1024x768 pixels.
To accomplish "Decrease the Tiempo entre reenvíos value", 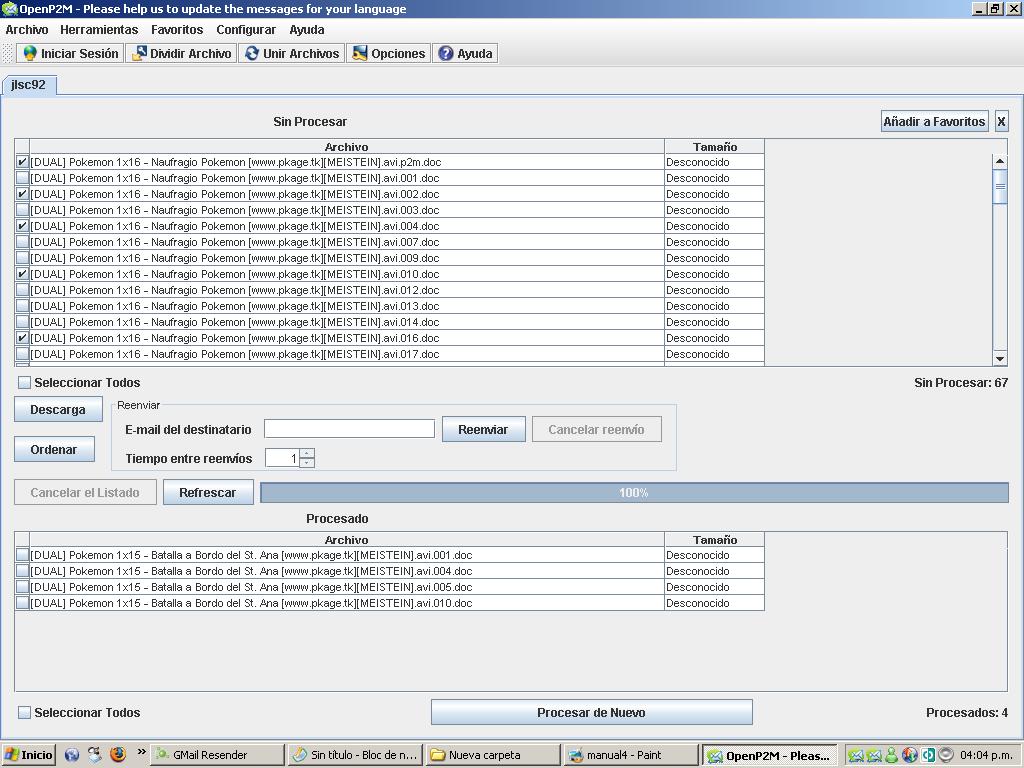I will pos(307,463).
